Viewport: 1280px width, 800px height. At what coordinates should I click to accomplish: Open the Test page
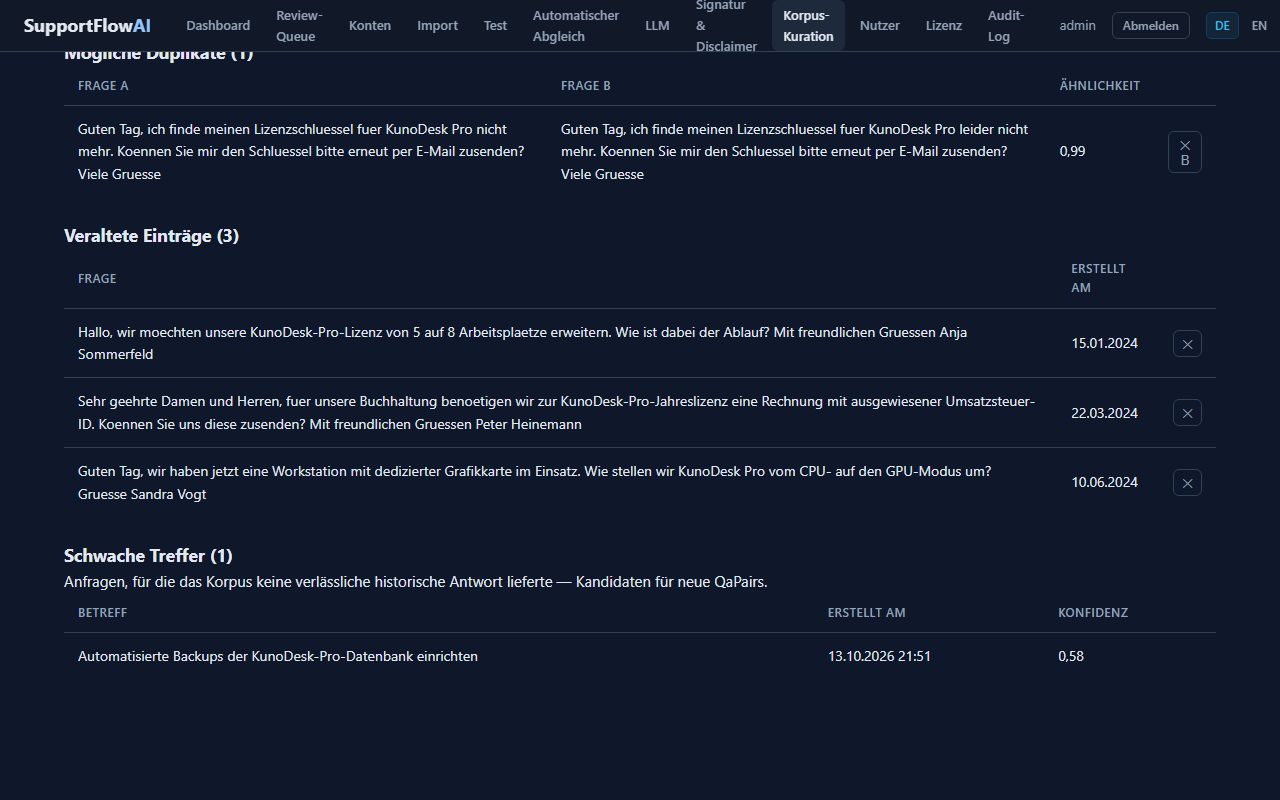click(x=496, y=26)
